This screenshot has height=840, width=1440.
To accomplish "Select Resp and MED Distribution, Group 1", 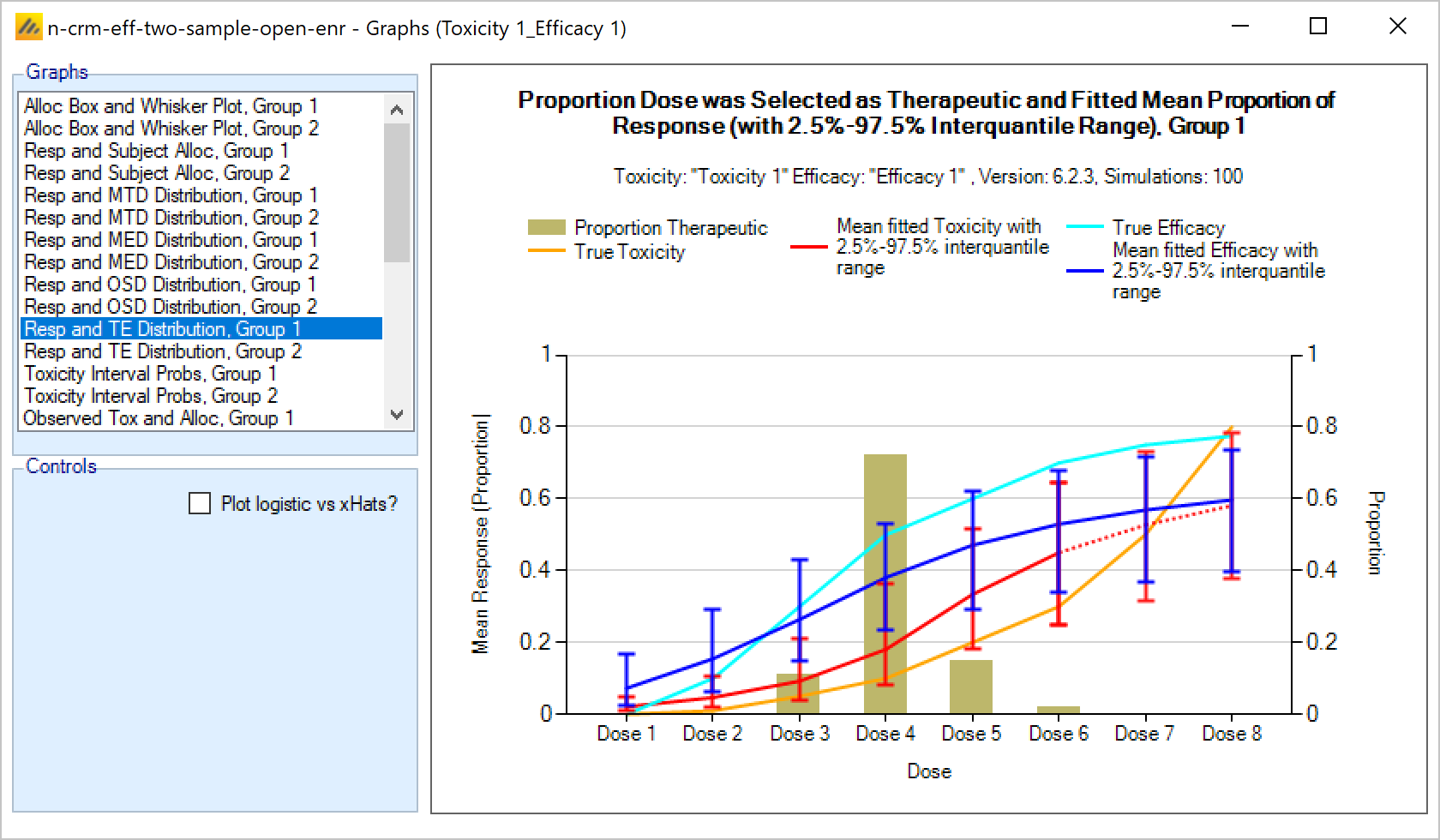I will pyautogui.click(x=171, y=240).
